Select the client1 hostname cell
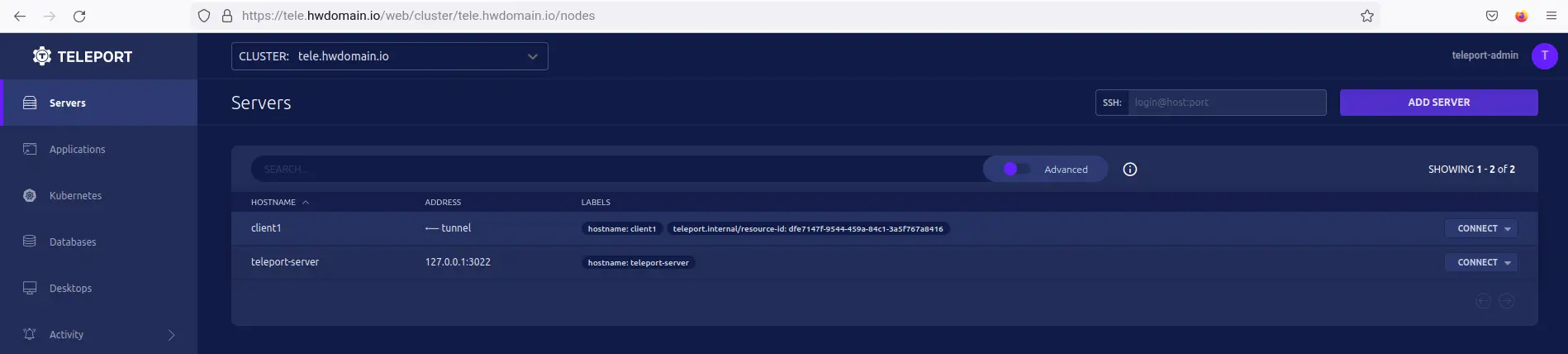Screen dimensions: 1568x354 (266, 228)
